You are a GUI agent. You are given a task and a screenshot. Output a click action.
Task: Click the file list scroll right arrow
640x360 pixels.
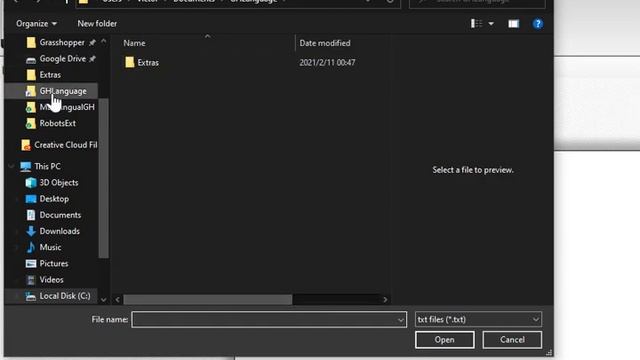385,300
